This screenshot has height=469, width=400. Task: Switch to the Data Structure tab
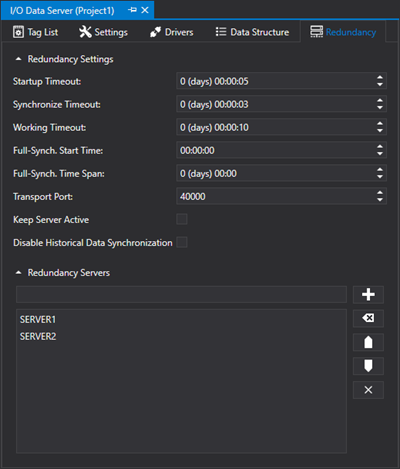click(252, 32)
